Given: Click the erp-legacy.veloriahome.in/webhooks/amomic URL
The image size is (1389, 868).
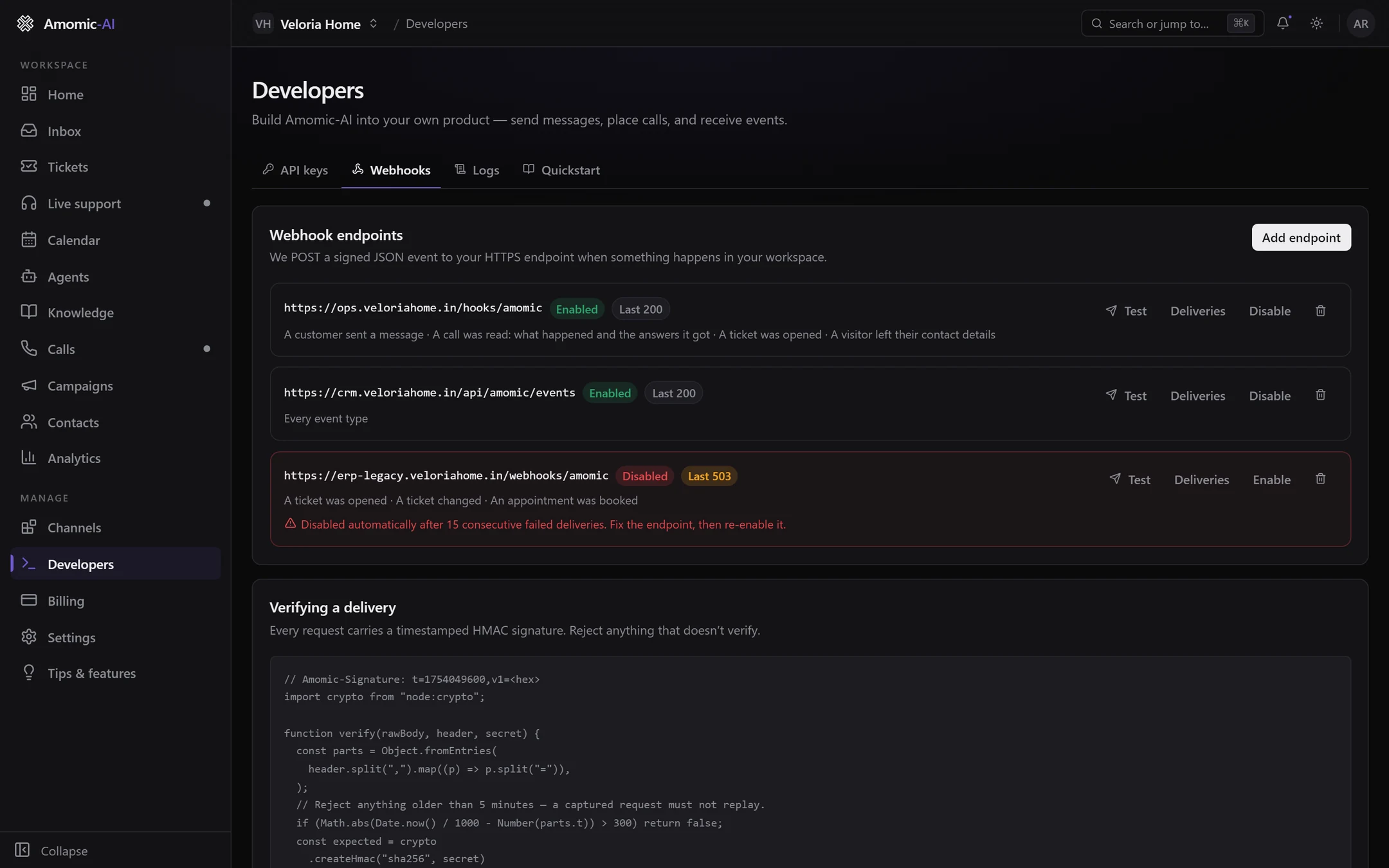Looking at the screenshot, I should [446, 476].
